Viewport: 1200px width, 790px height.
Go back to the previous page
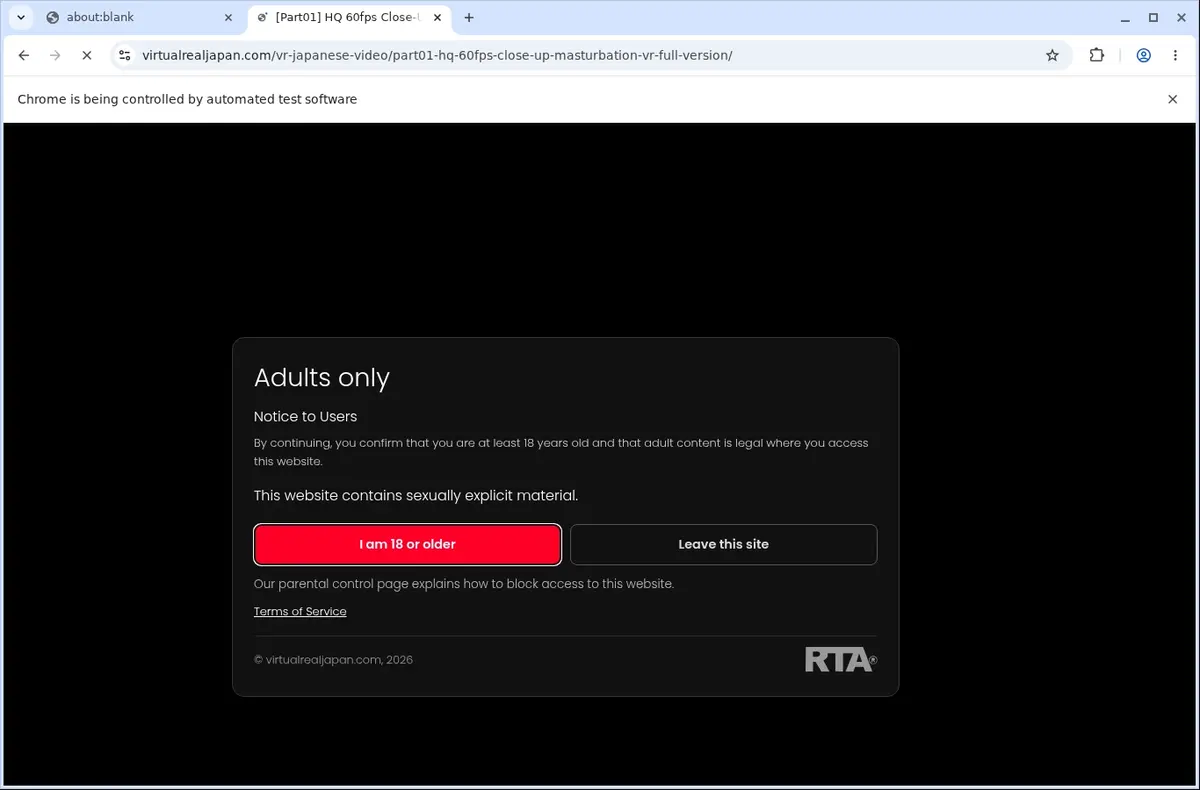[24, 55]
